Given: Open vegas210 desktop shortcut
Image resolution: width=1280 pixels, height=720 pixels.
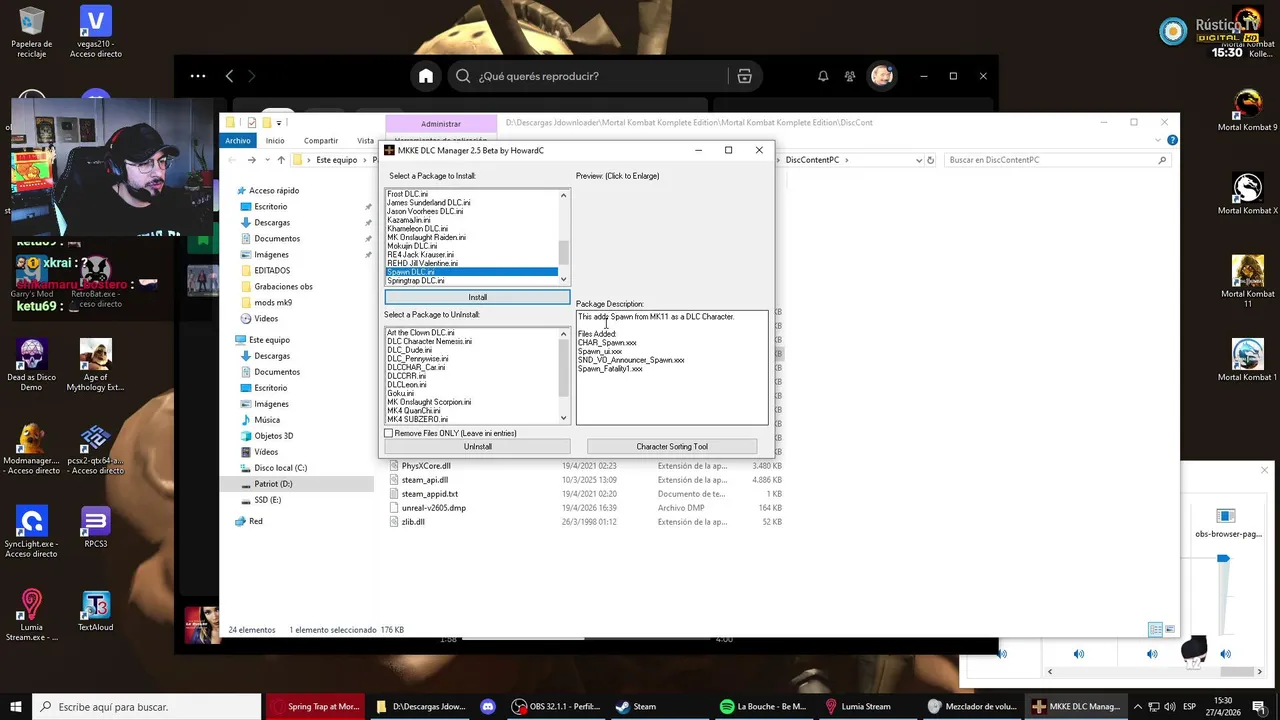Looking at the screenshot, I should pos(96,32).
